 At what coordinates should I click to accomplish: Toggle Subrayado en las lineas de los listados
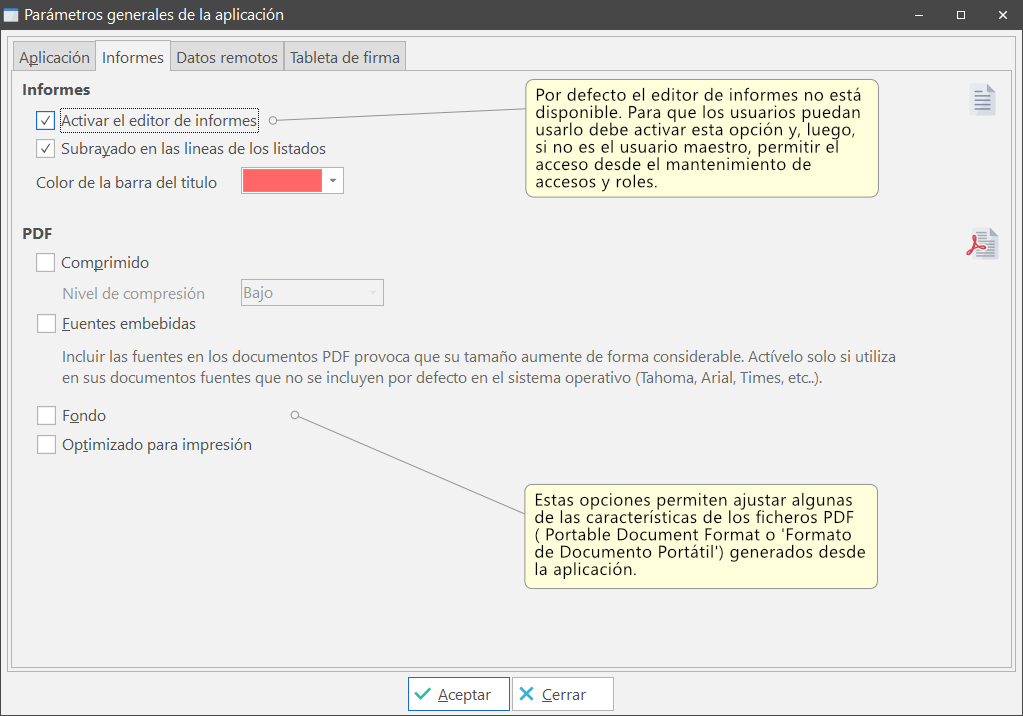46,149
